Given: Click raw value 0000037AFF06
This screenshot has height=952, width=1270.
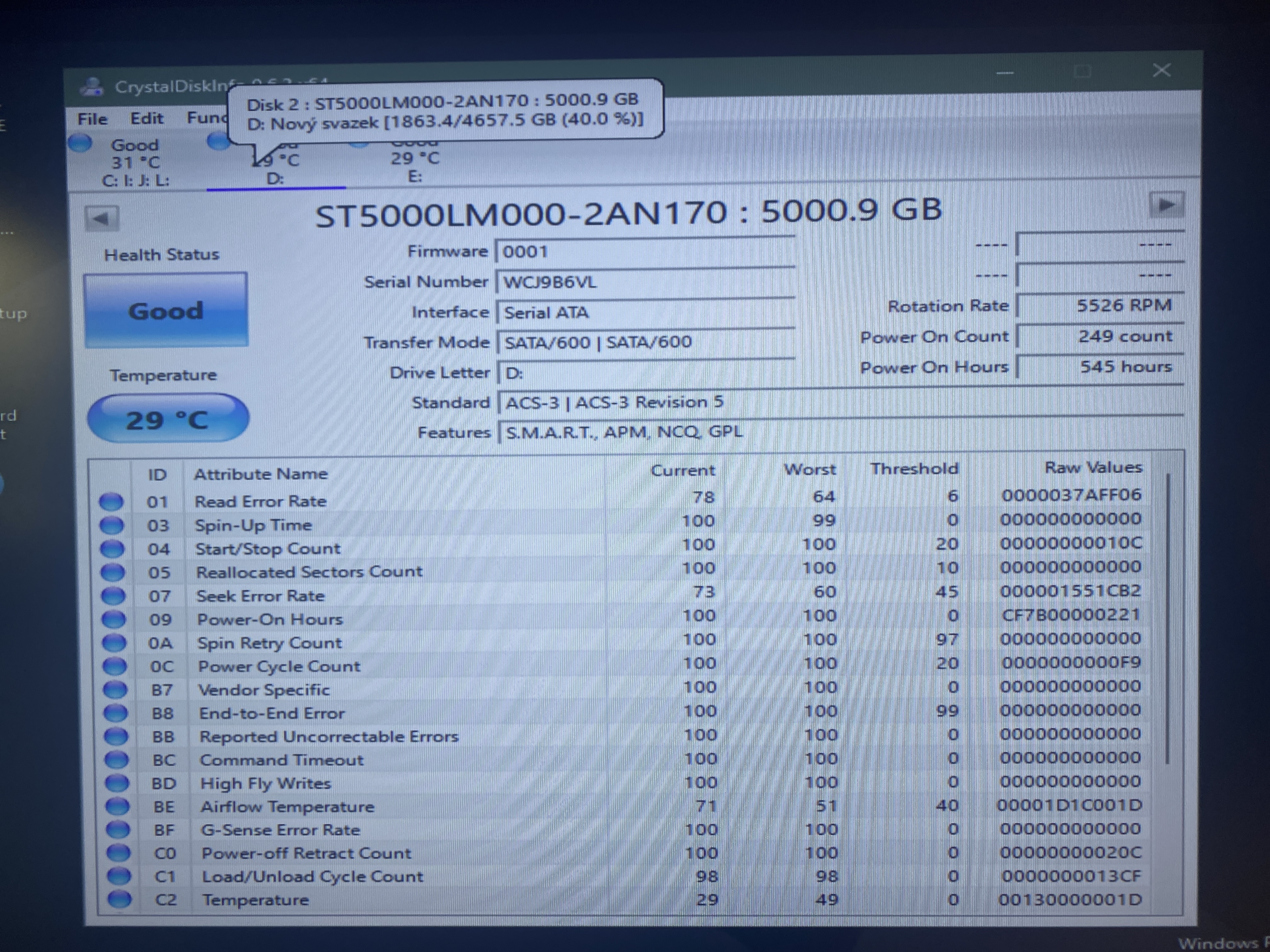Looking at the screenshot, I should click(x=1071, y=495).
